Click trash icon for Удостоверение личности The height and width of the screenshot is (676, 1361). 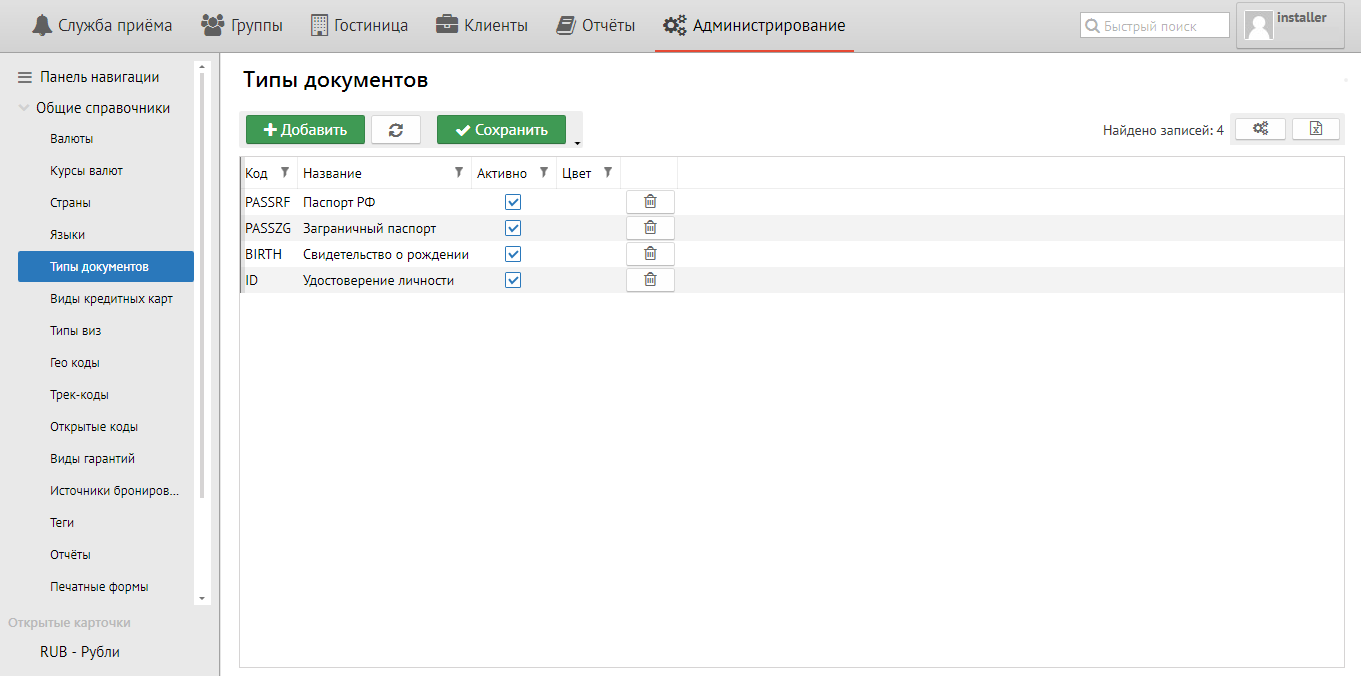650,280
